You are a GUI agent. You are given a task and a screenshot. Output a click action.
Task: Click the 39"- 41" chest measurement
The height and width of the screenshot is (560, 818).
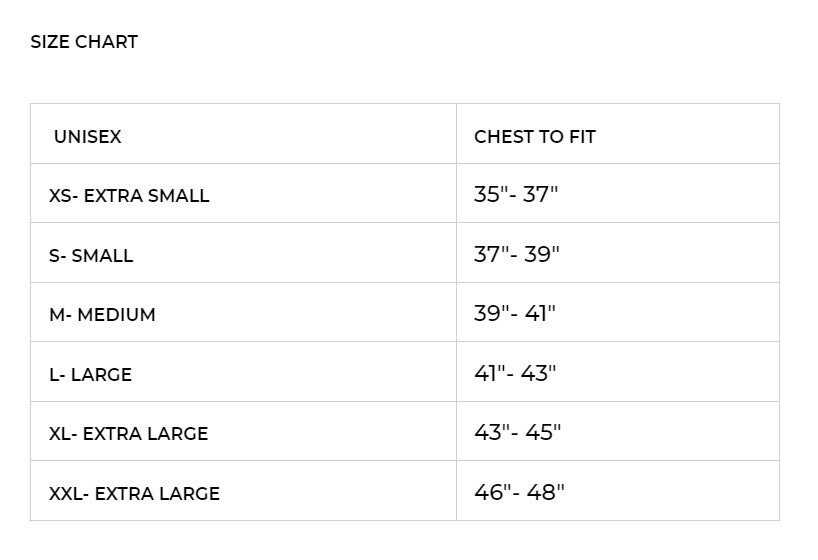pos(515,314)
